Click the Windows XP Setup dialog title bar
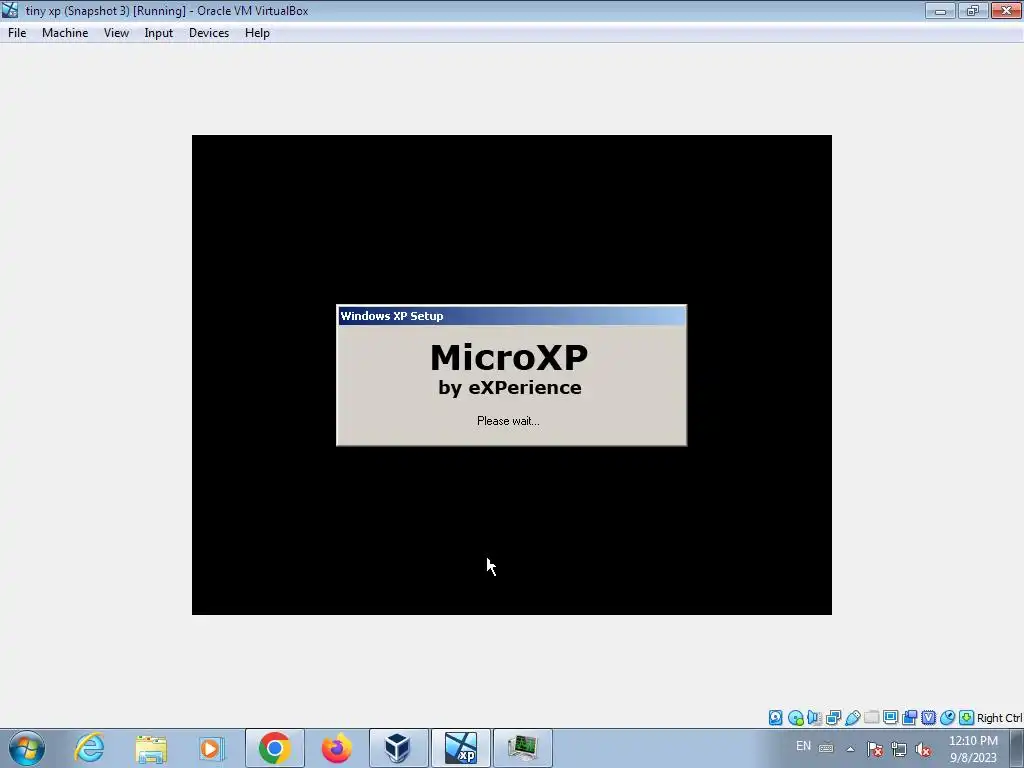Screen dimensions: 1024x768 point(511,316)
